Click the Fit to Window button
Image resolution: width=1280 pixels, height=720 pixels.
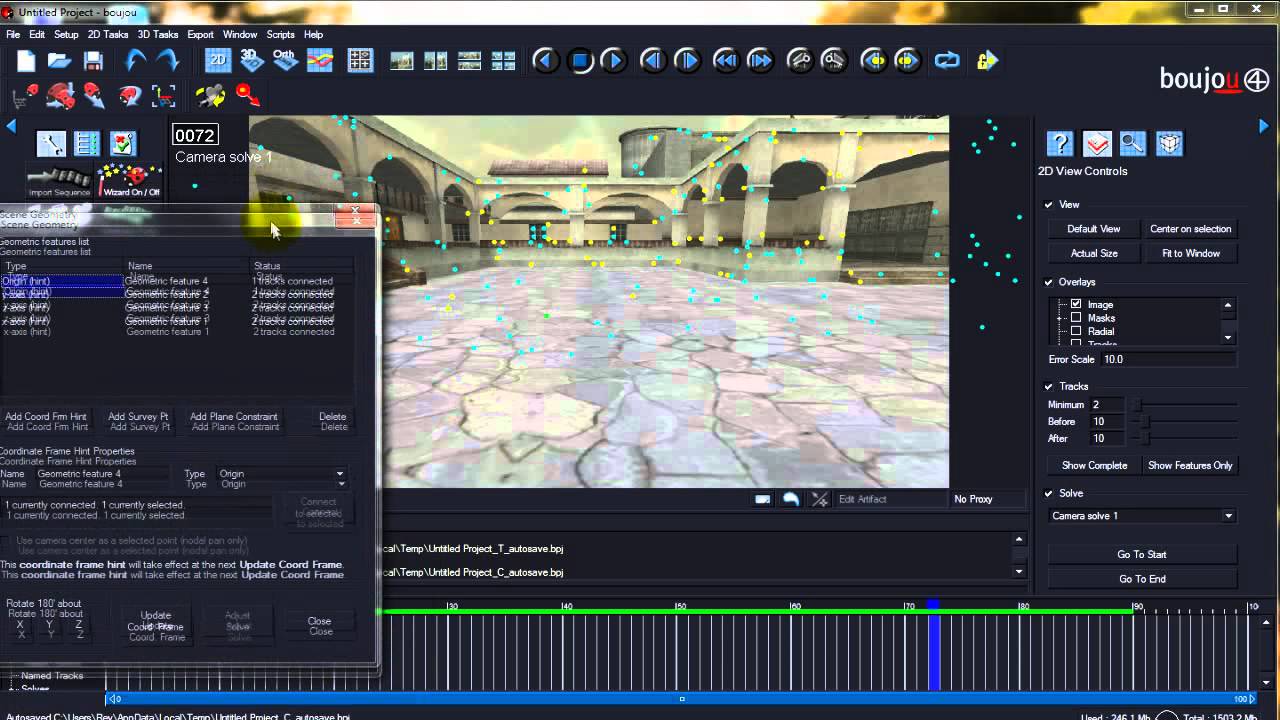point(1191,253)
